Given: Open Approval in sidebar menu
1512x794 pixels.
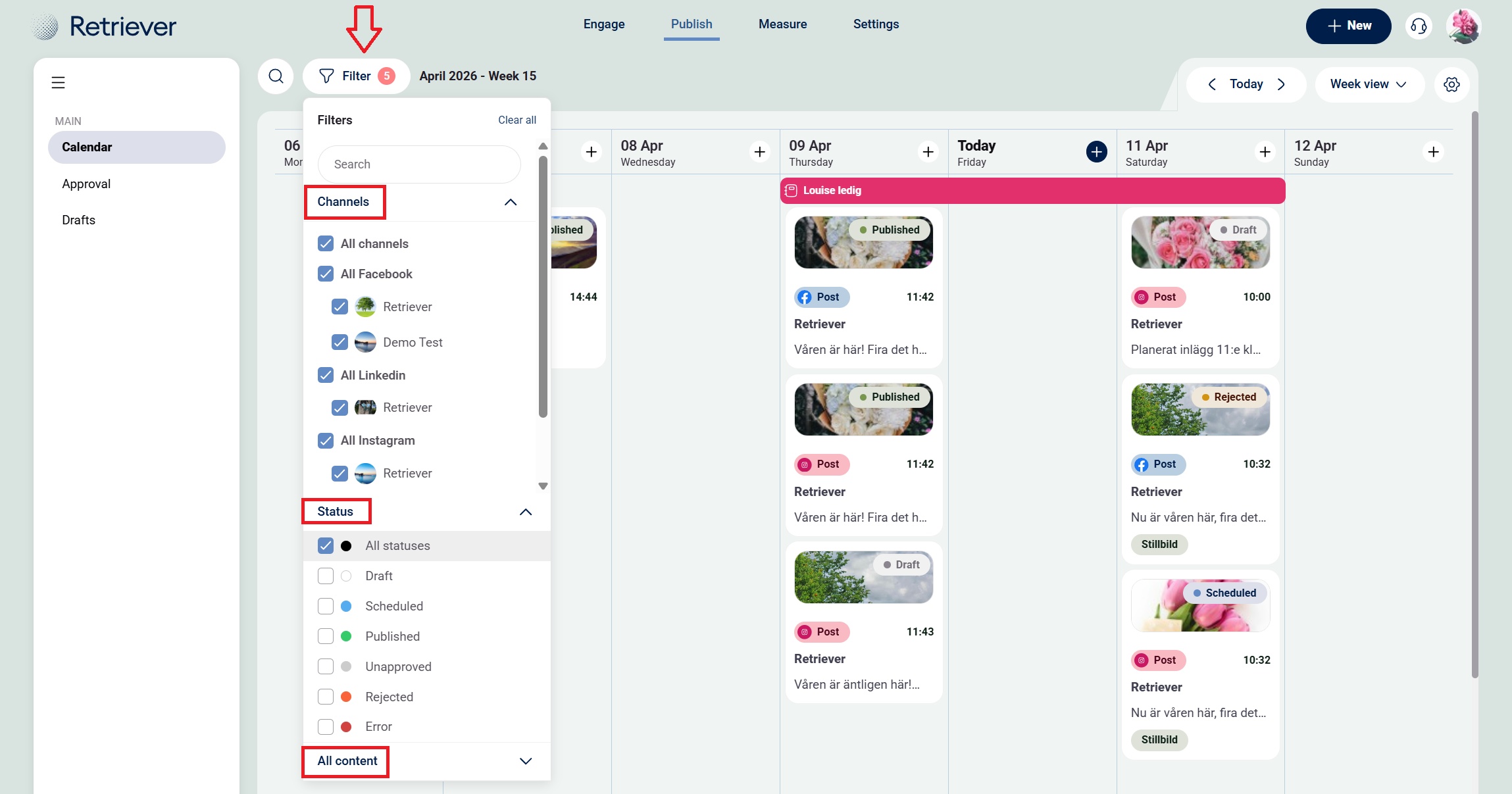Looking at the screenshot, I should [x=86, y=184].
